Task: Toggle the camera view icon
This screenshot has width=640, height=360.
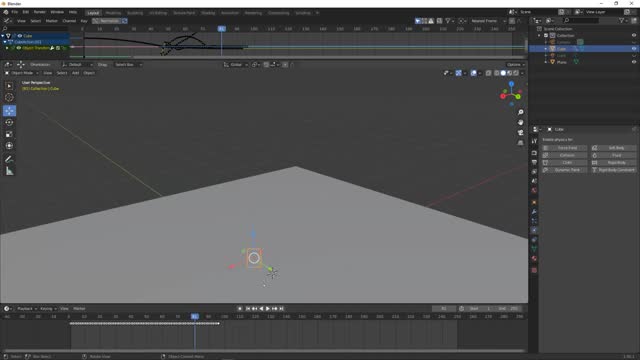Action: [520, 133]
